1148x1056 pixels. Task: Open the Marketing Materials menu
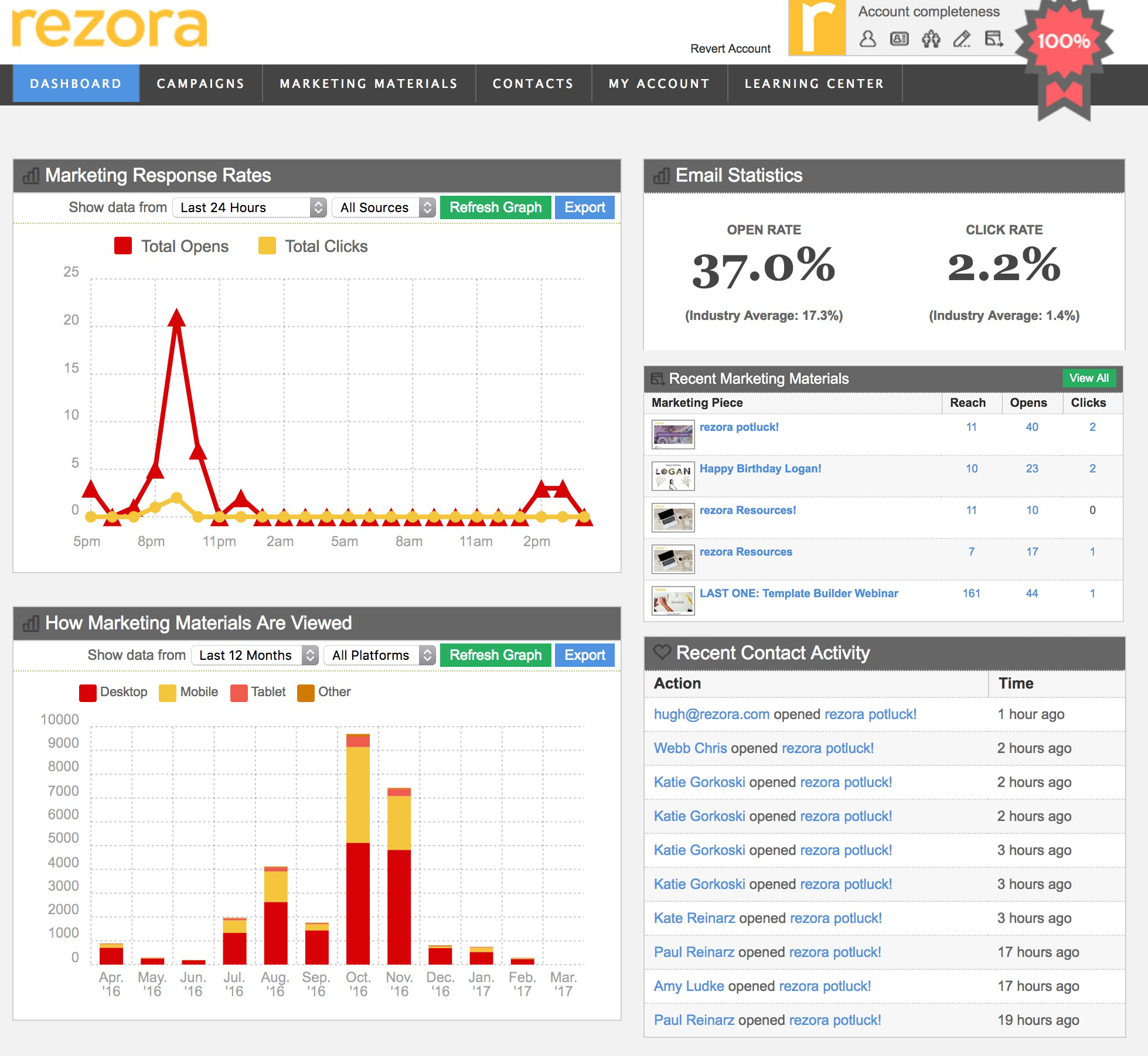coord(369,84)
